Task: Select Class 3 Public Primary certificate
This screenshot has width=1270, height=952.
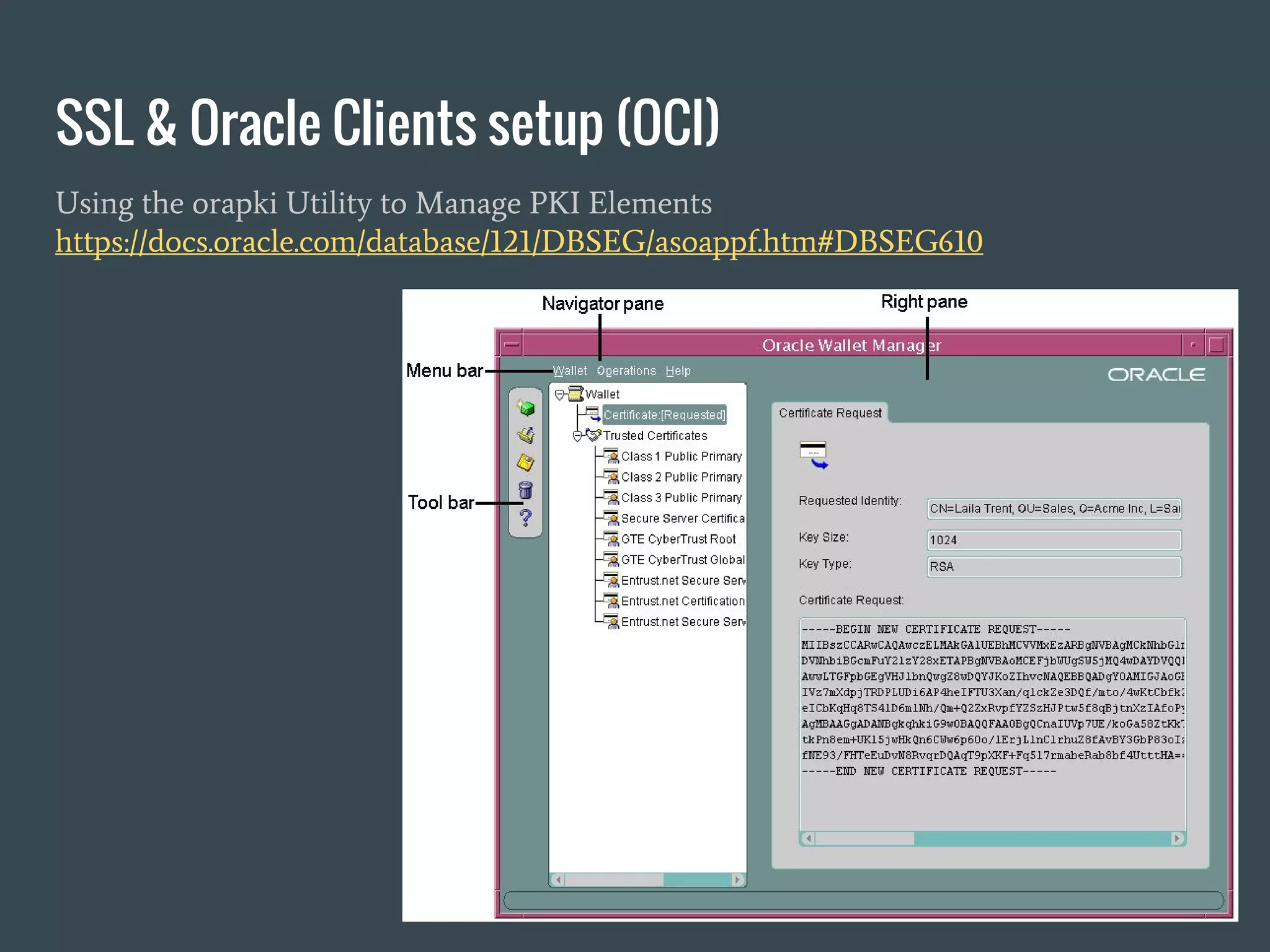Action: (682, 498)
